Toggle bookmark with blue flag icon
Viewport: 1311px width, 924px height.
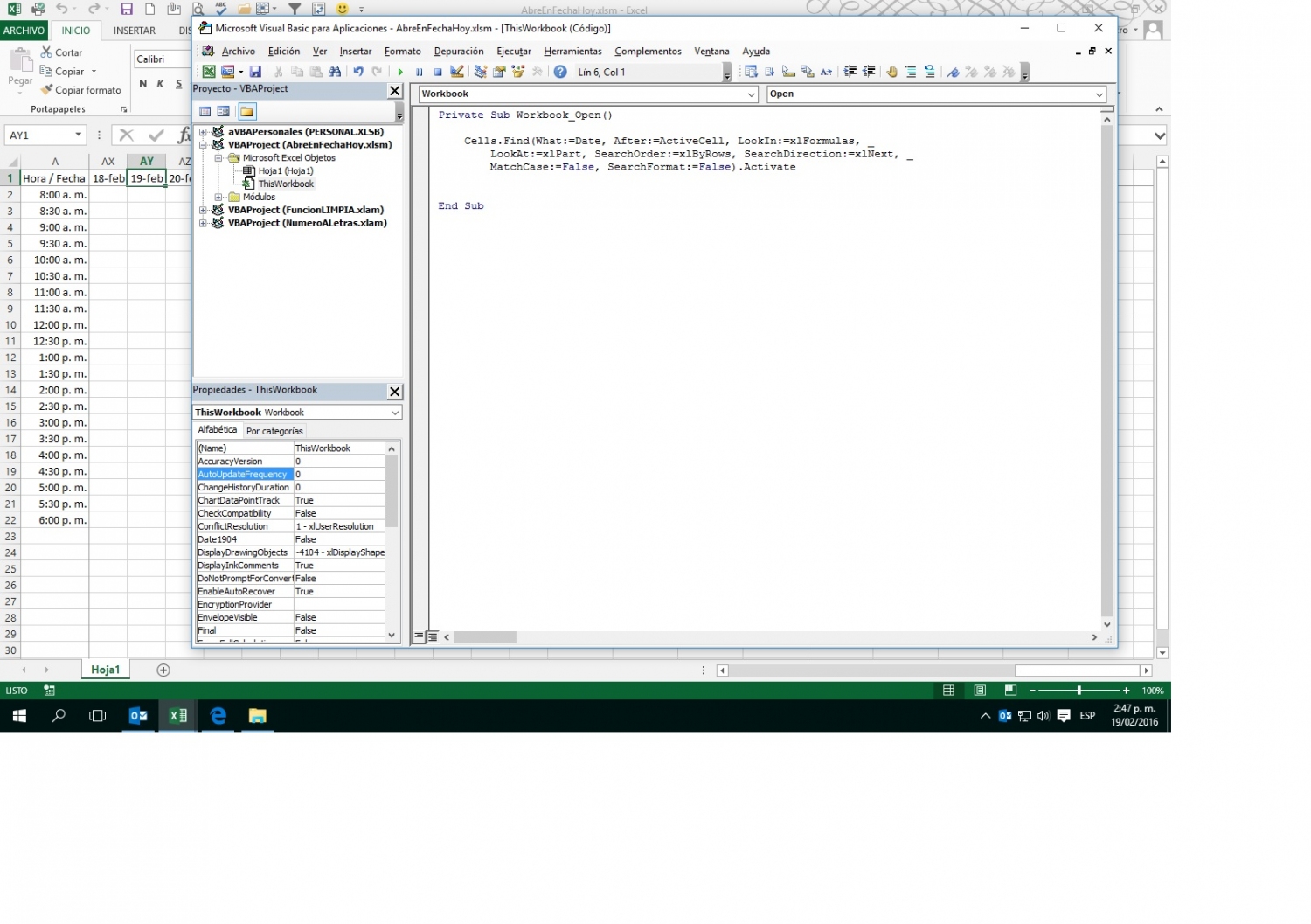953,72
